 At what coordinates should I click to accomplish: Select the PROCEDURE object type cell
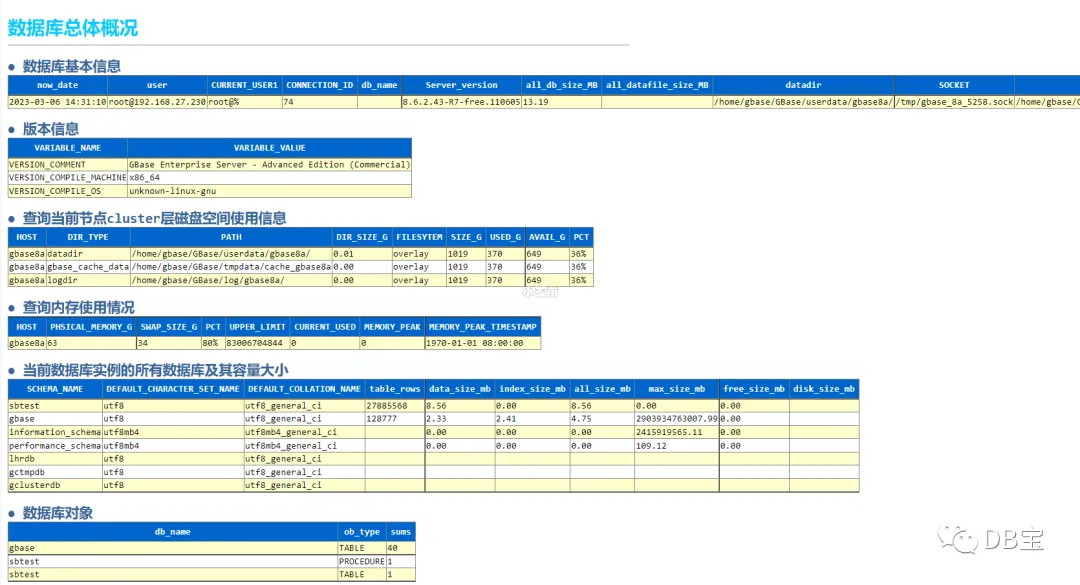point(362,562)
